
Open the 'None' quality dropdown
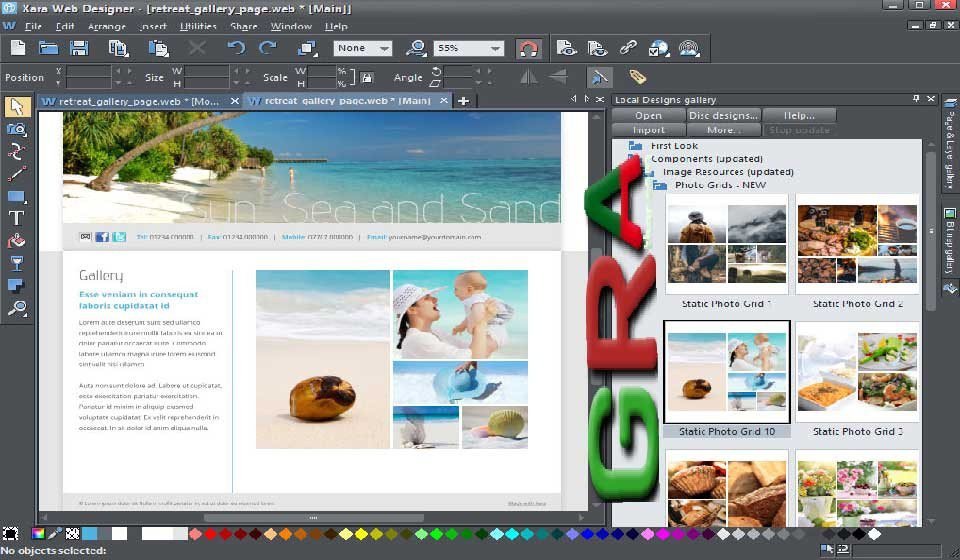click(383, 48)
